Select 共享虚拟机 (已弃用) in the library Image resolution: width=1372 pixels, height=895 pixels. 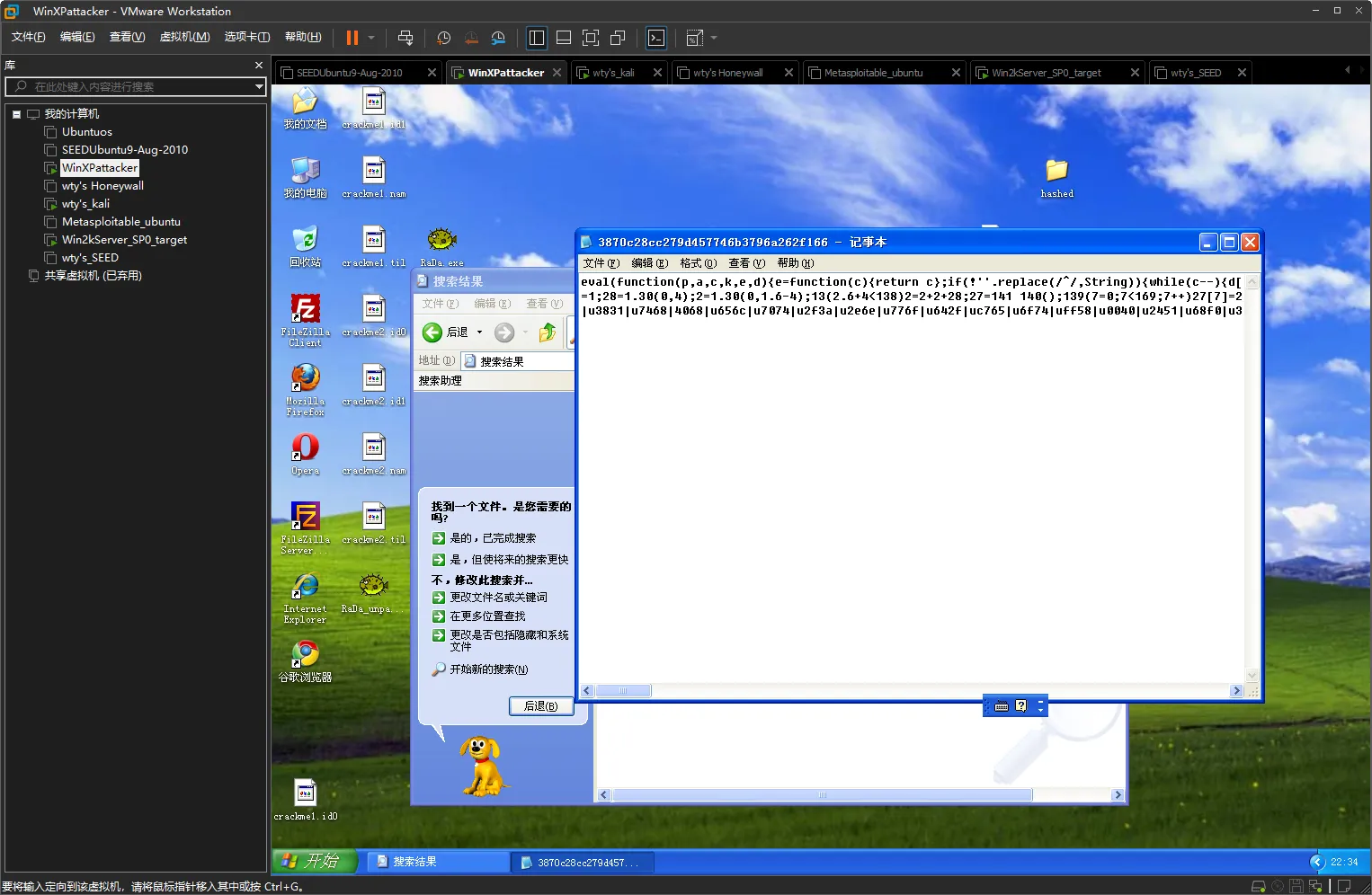coord(94,276)
